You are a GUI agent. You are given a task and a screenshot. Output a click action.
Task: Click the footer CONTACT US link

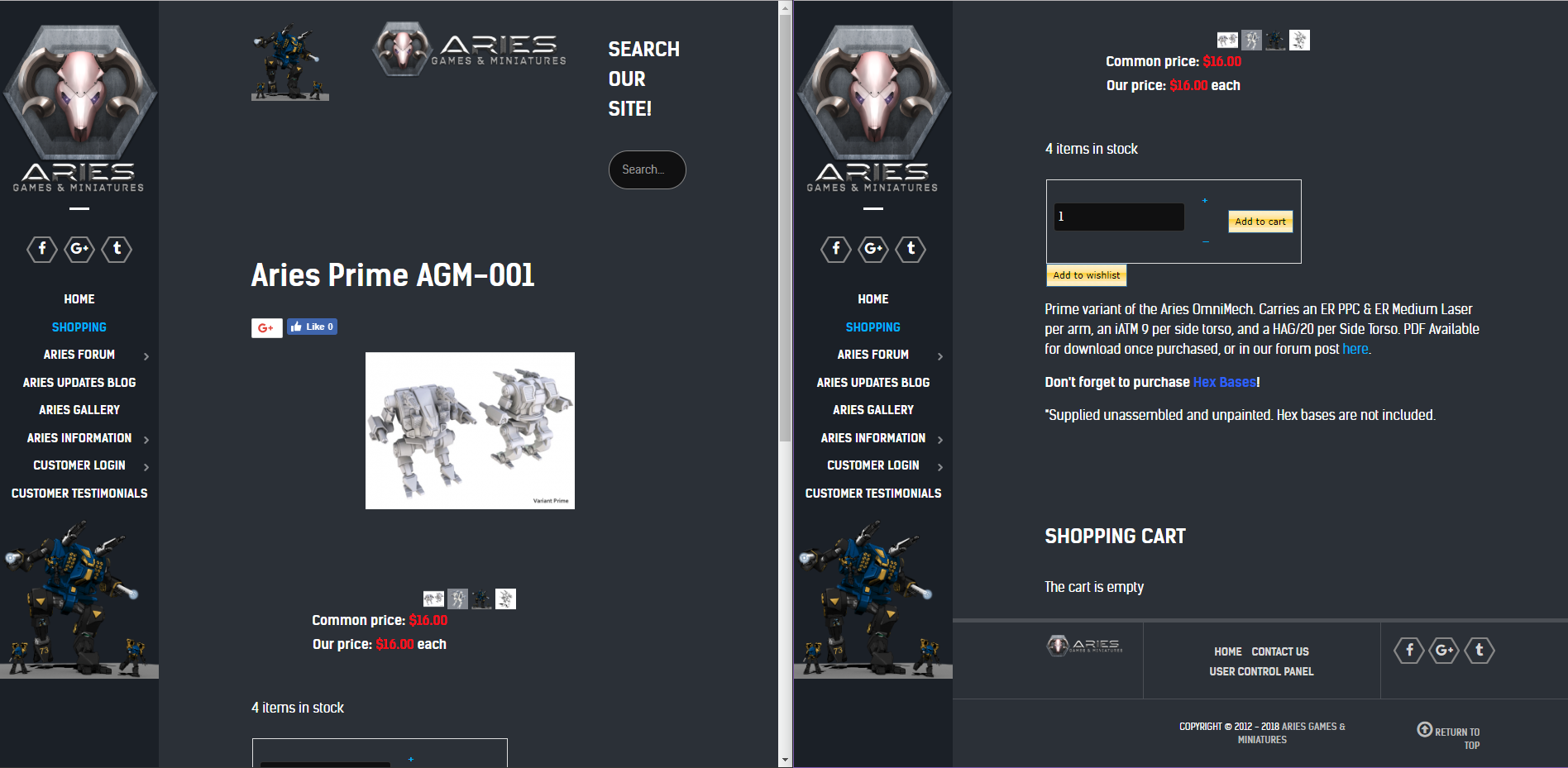pos(1280,651)
